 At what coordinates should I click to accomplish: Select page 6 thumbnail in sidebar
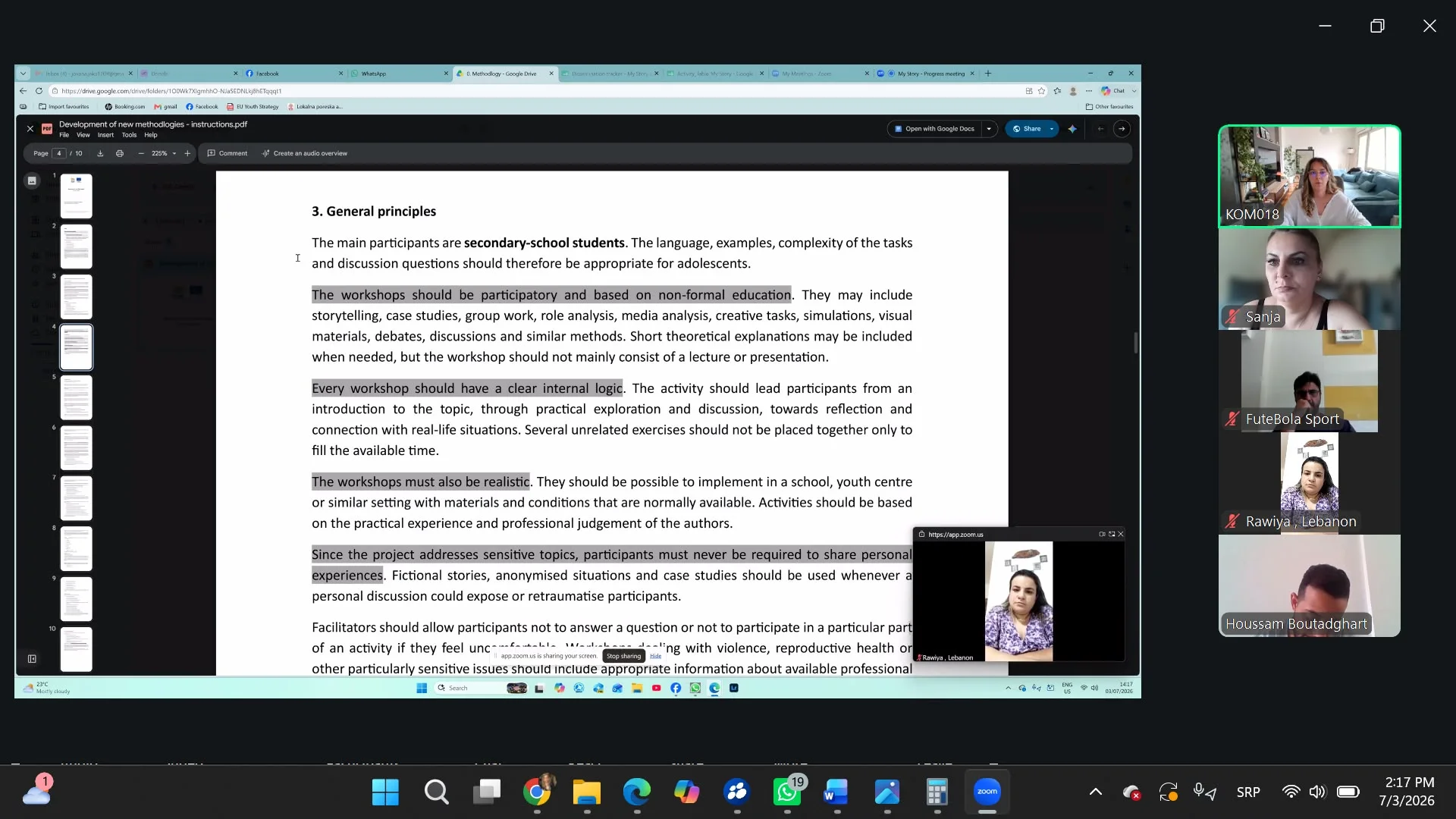76,447
